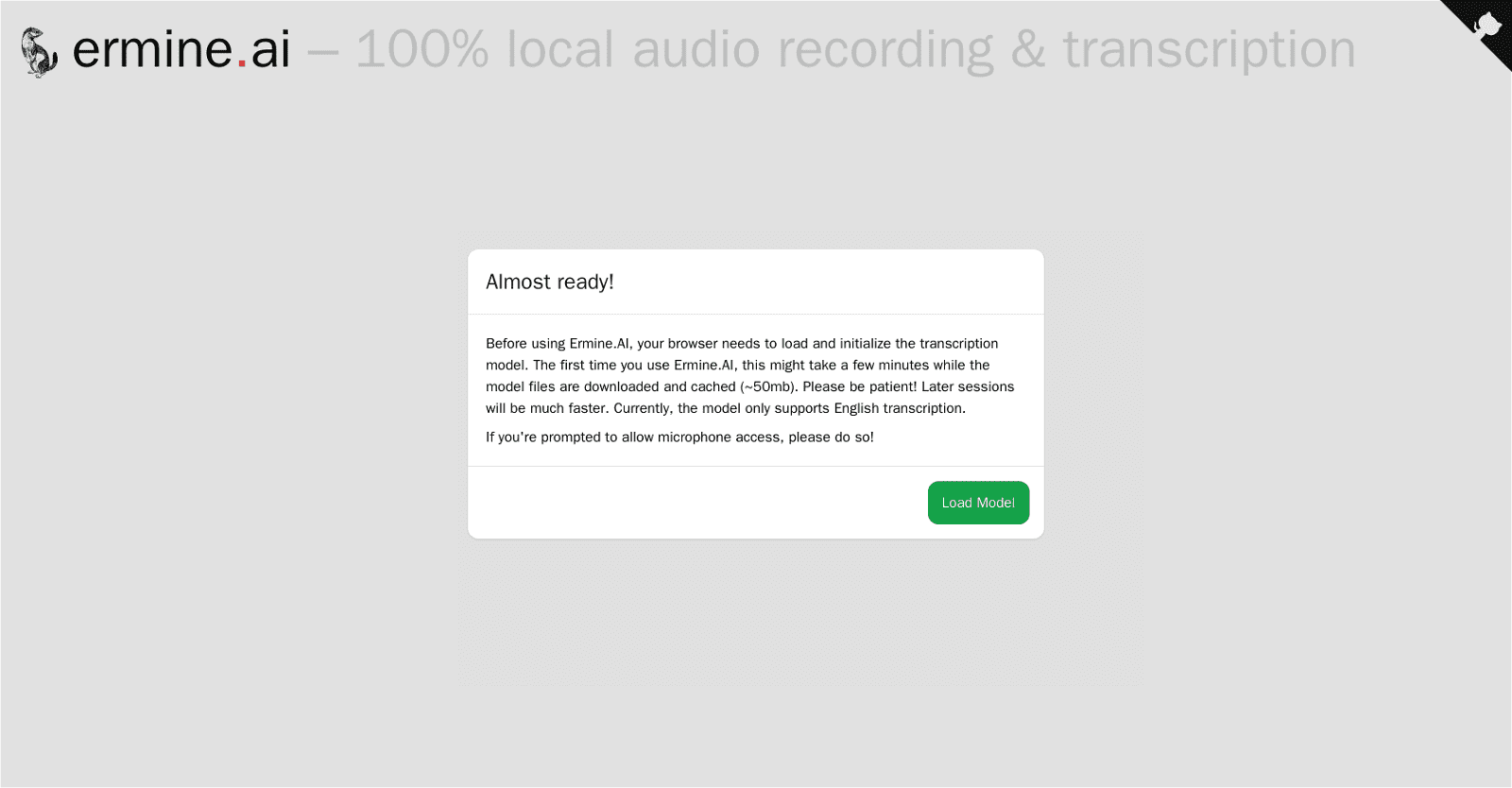Click empty footer area left of Load Model
Screen dimensions: 1512x788
tap(690, 503)
